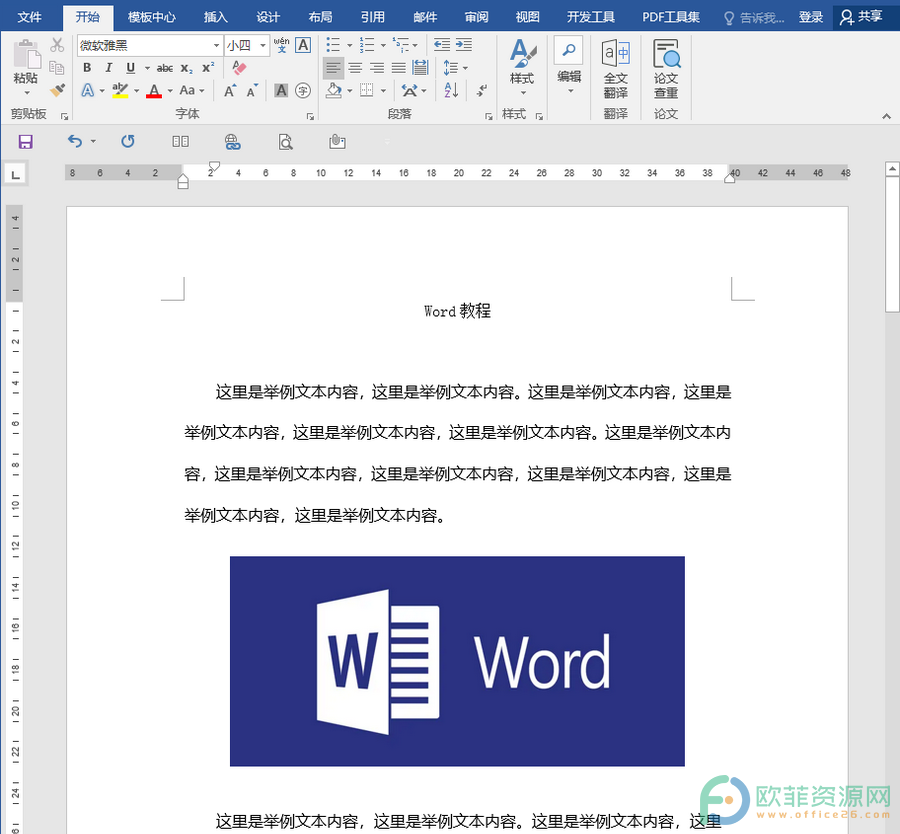Open the font name dropdown
This screenshot has height=834, width=900.
click(216, 45)
